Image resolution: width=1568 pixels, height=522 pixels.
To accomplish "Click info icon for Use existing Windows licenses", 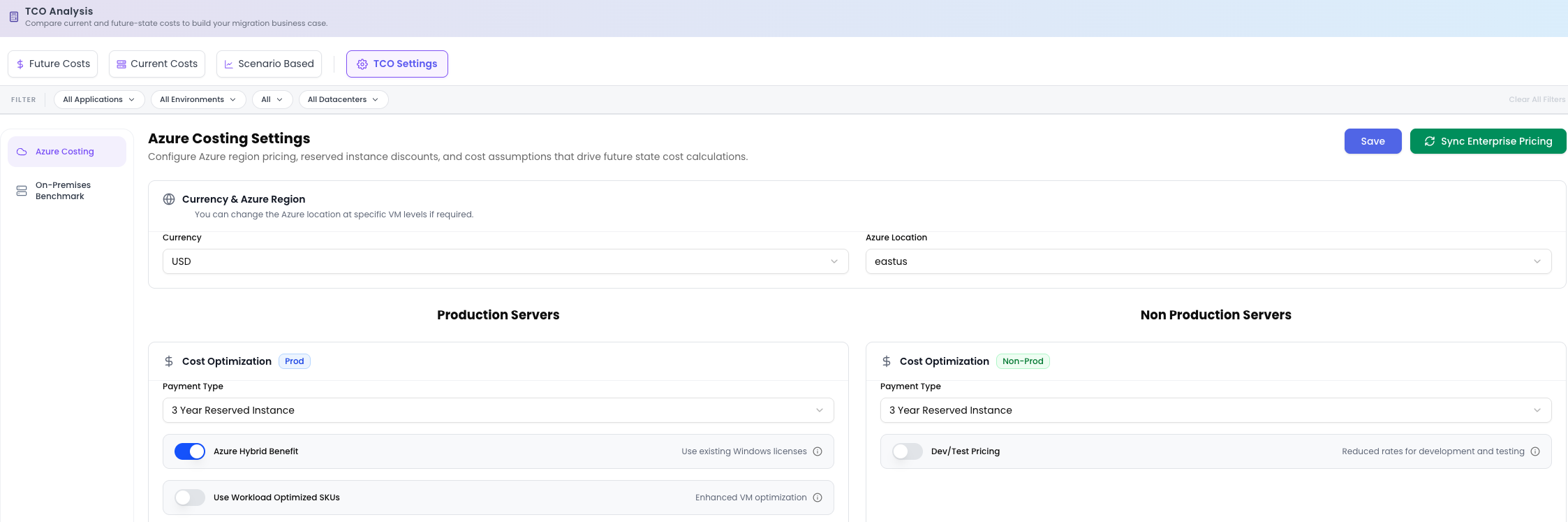I will (x=818, y=451).
